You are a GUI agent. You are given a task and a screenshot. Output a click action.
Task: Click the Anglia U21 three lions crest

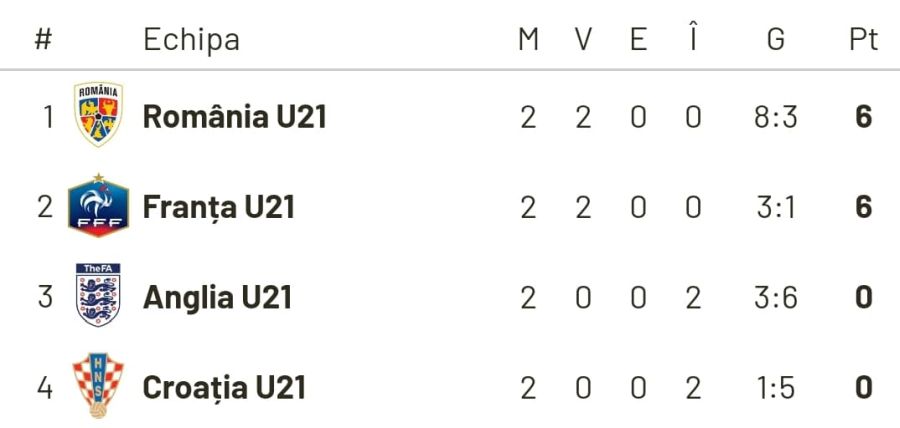coord(98,296)
